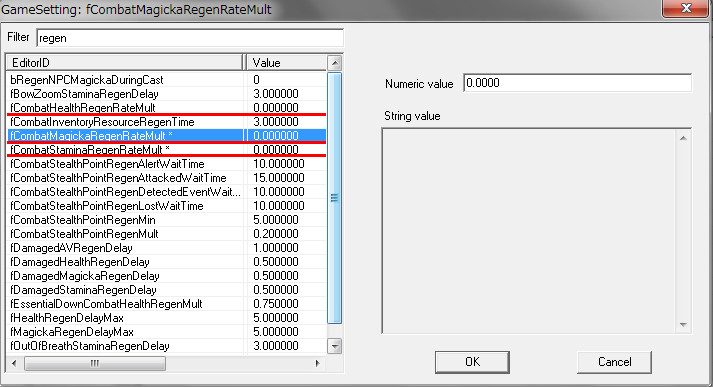The height and width of the screenshot is (387, 713).
Task: Select fDamagedAVRegenDelay row
Action: click(166, 248)
